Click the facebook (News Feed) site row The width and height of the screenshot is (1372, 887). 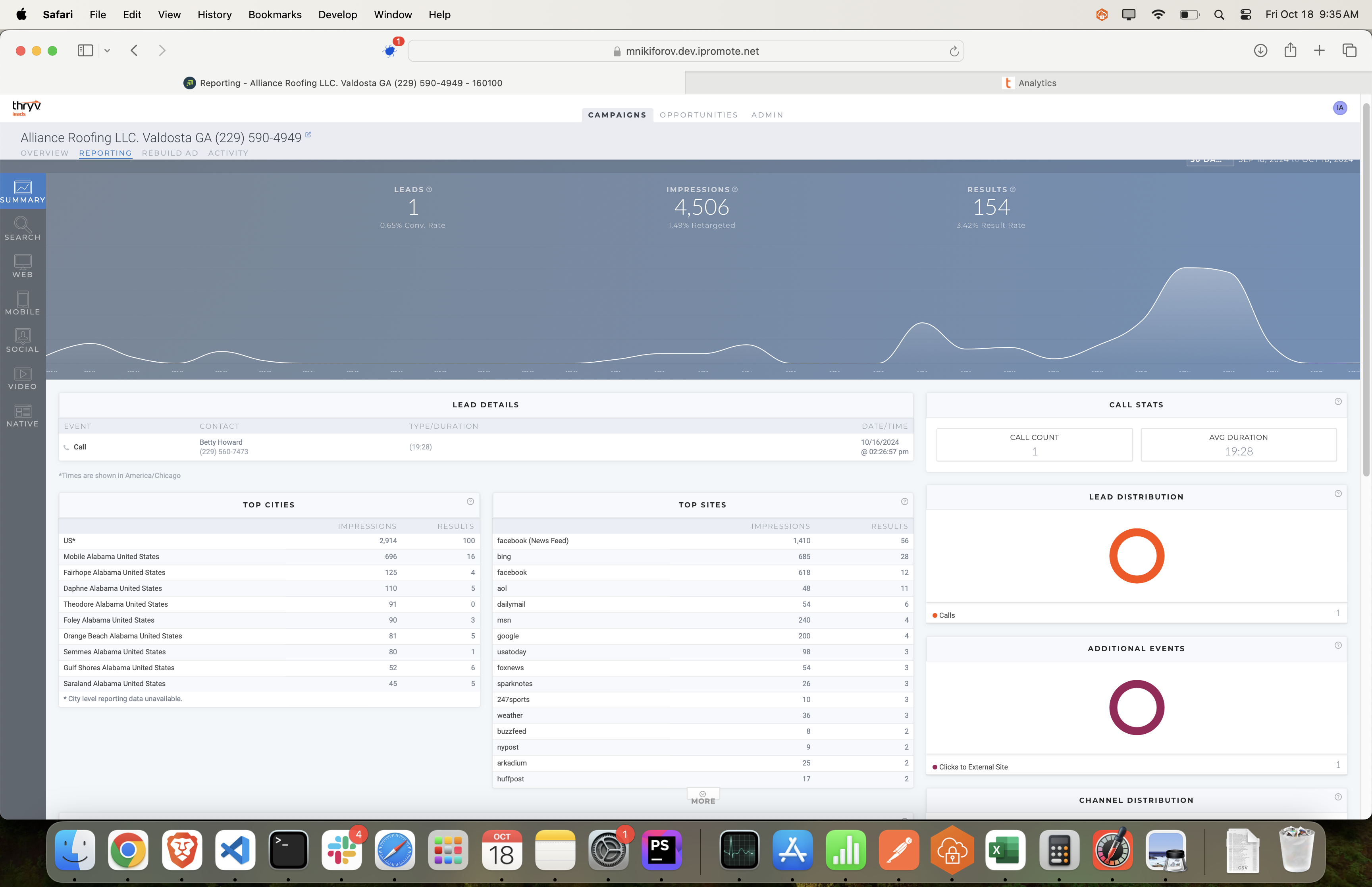(x=702, y=541)
